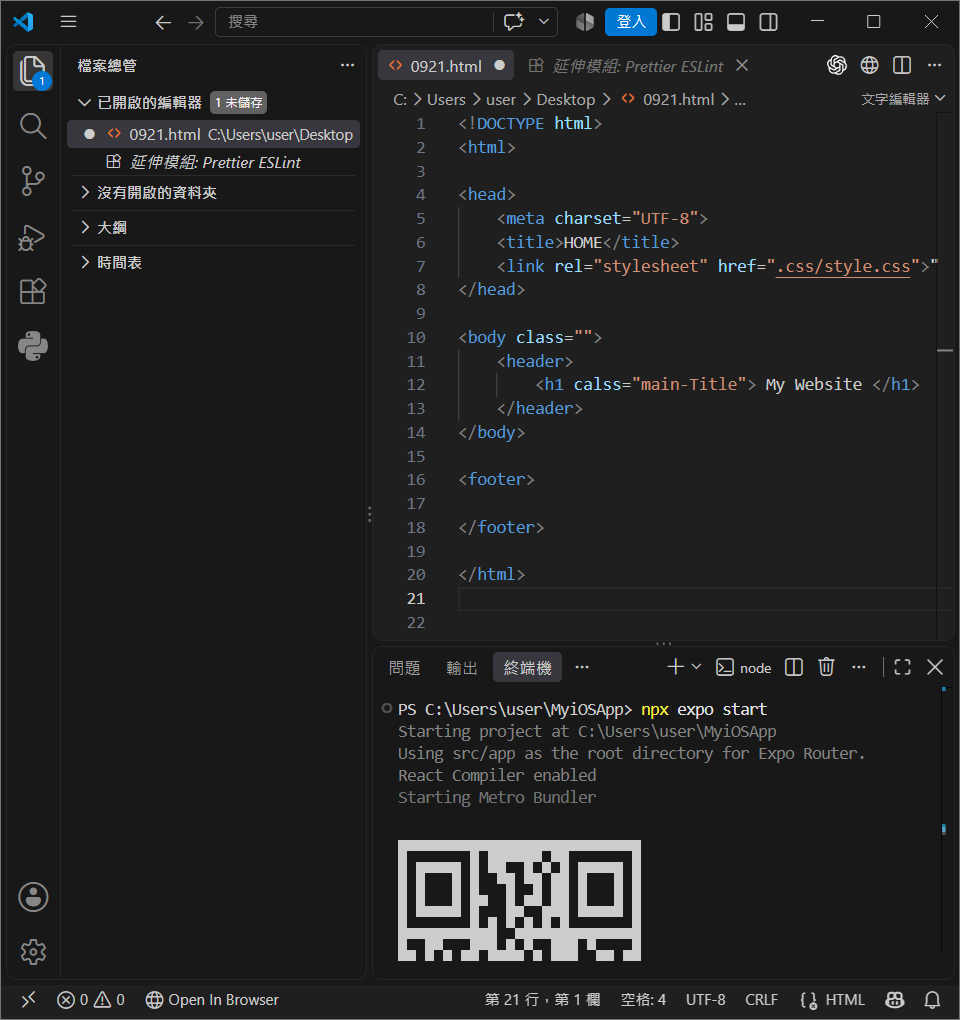Open the Extensions view
Viewport: 960px width, 1020px height.
click(x=33, y=291)
